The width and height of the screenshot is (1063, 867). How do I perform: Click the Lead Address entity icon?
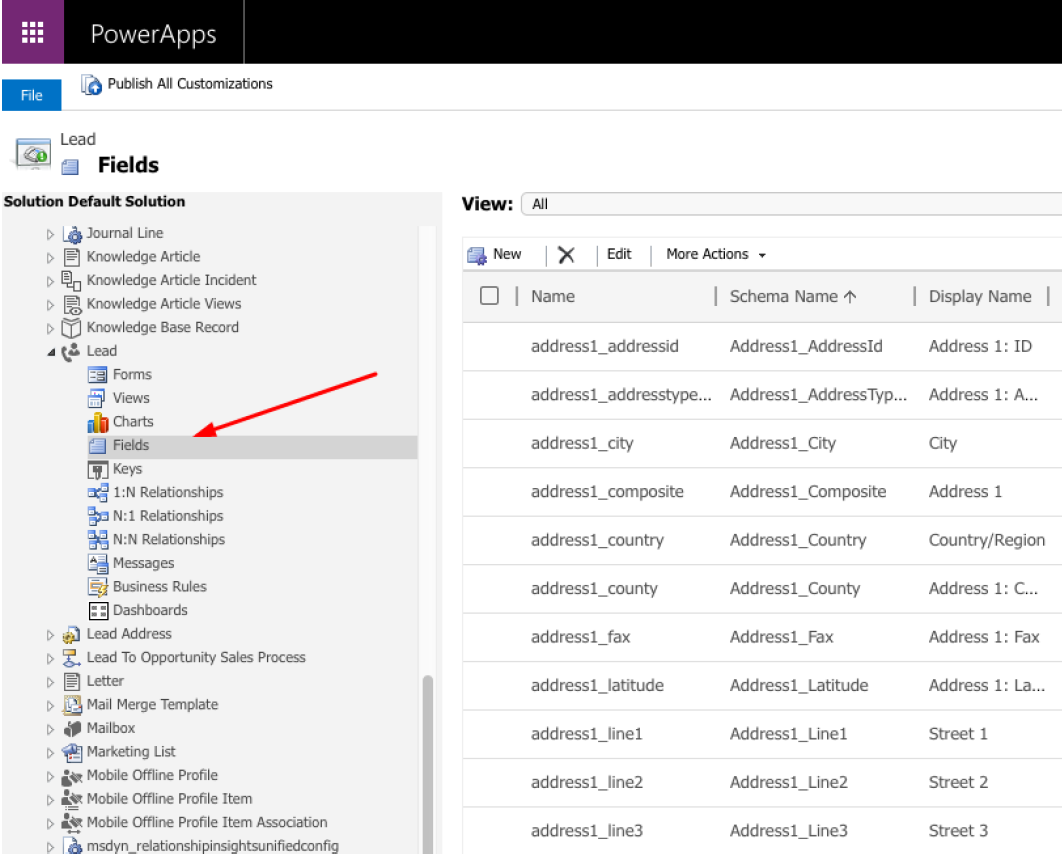coord(71,635)
